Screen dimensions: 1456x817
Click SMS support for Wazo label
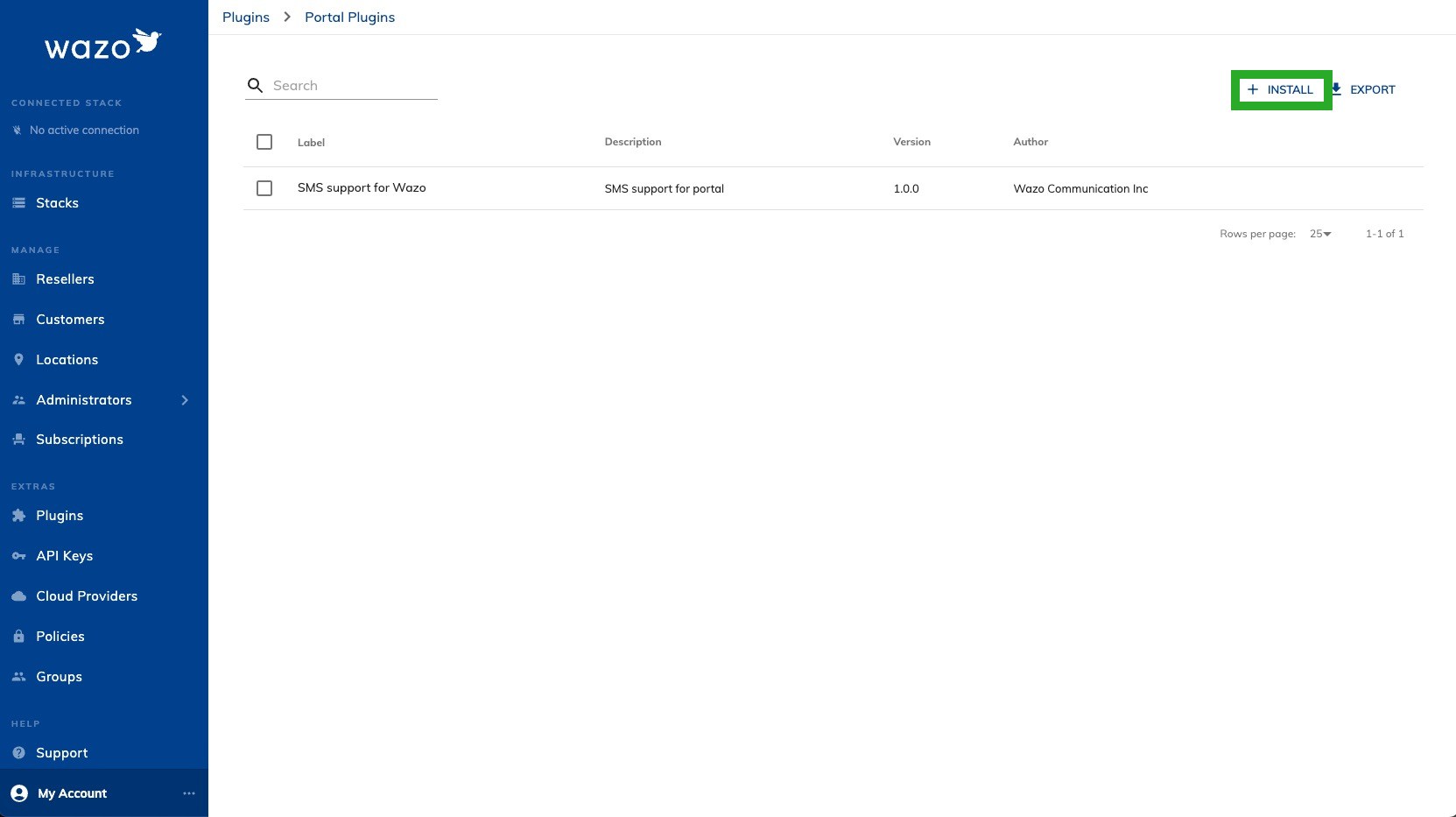point(362,188)
